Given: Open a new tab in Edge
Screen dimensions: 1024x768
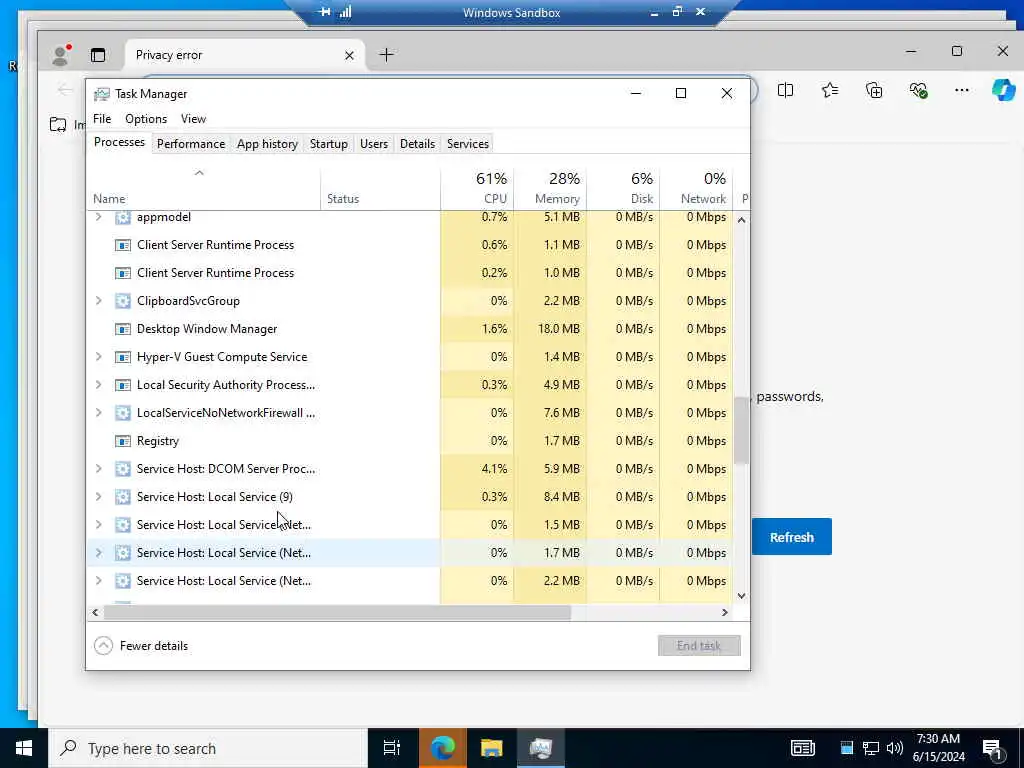Looking at the screenshot, I should 387,55.
